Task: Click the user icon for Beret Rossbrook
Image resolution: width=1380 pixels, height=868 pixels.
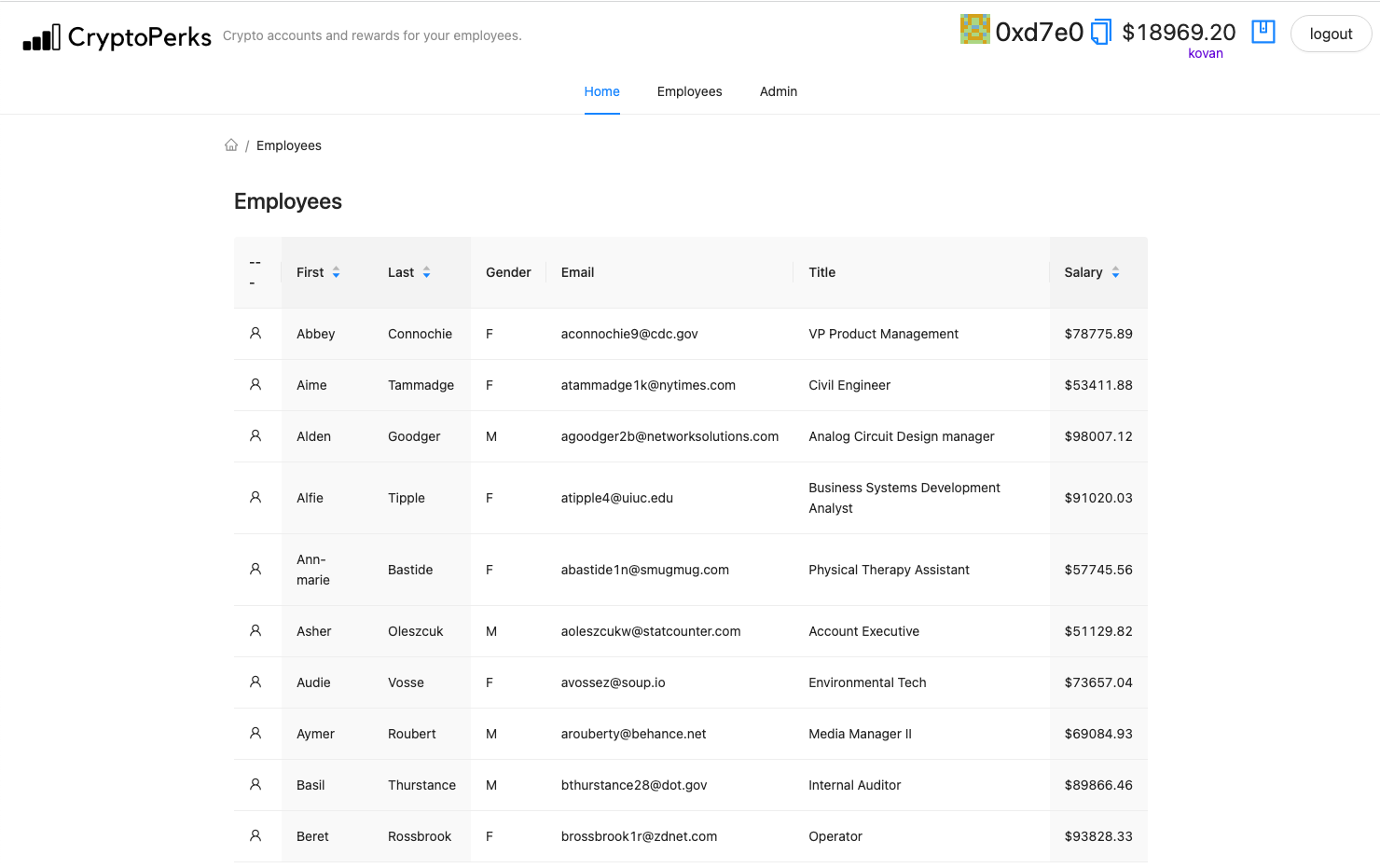Action: point(255,835)
